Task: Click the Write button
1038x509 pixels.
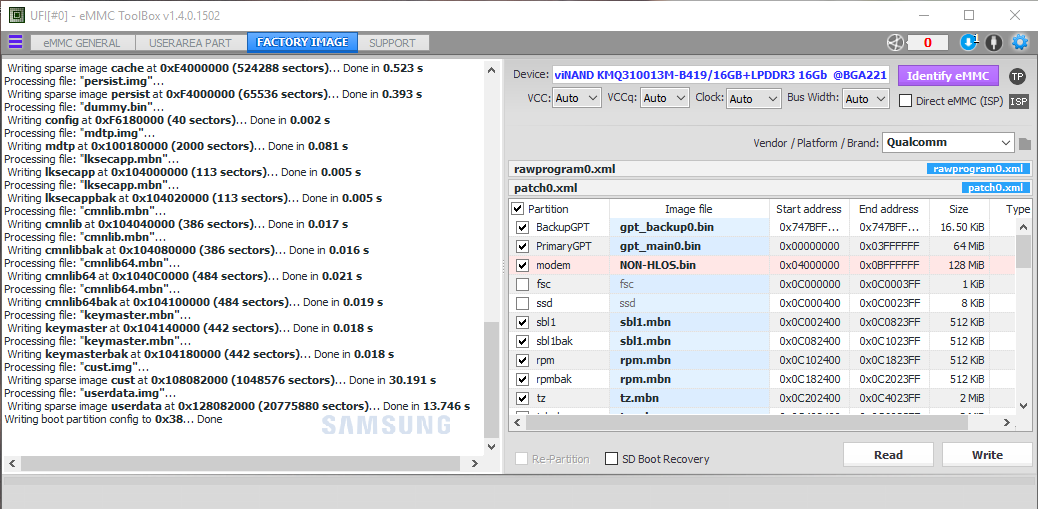Action: click(987, 455)
